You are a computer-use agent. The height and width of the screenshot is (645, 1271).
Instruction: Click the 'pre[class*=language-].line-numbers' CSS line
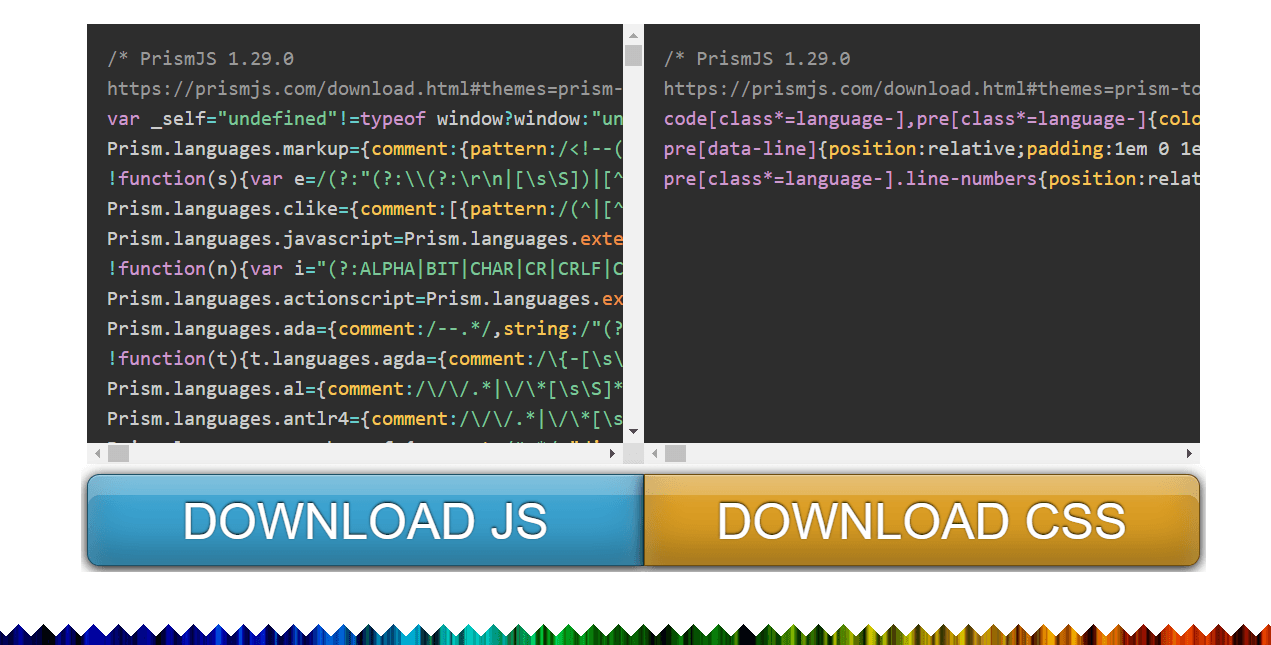point(932,179)
